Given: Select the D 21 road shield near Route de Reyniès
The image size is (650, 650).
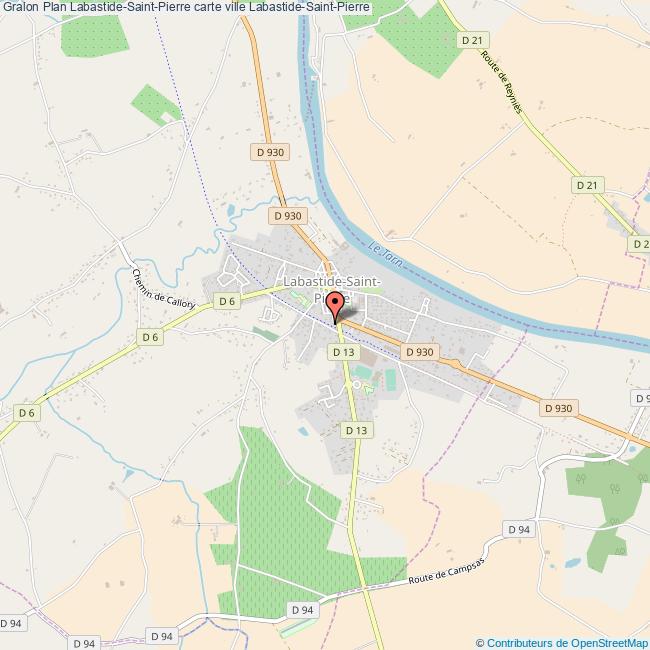Looking at the screenshot, I should [x=475, y=40].
